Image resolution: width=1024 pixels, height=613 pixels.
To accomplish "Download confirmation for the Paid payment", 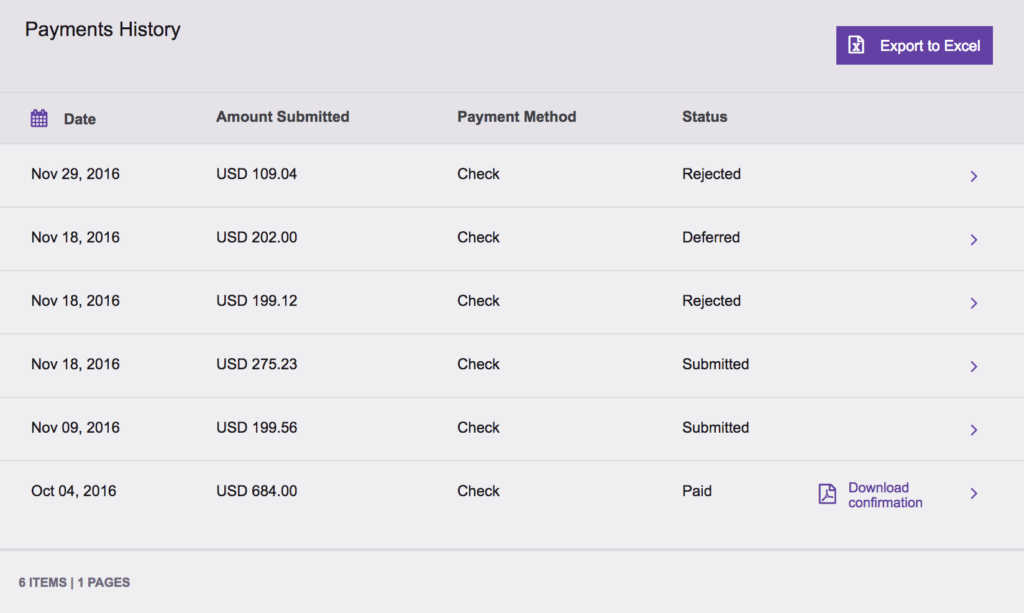I will point(884,495).
